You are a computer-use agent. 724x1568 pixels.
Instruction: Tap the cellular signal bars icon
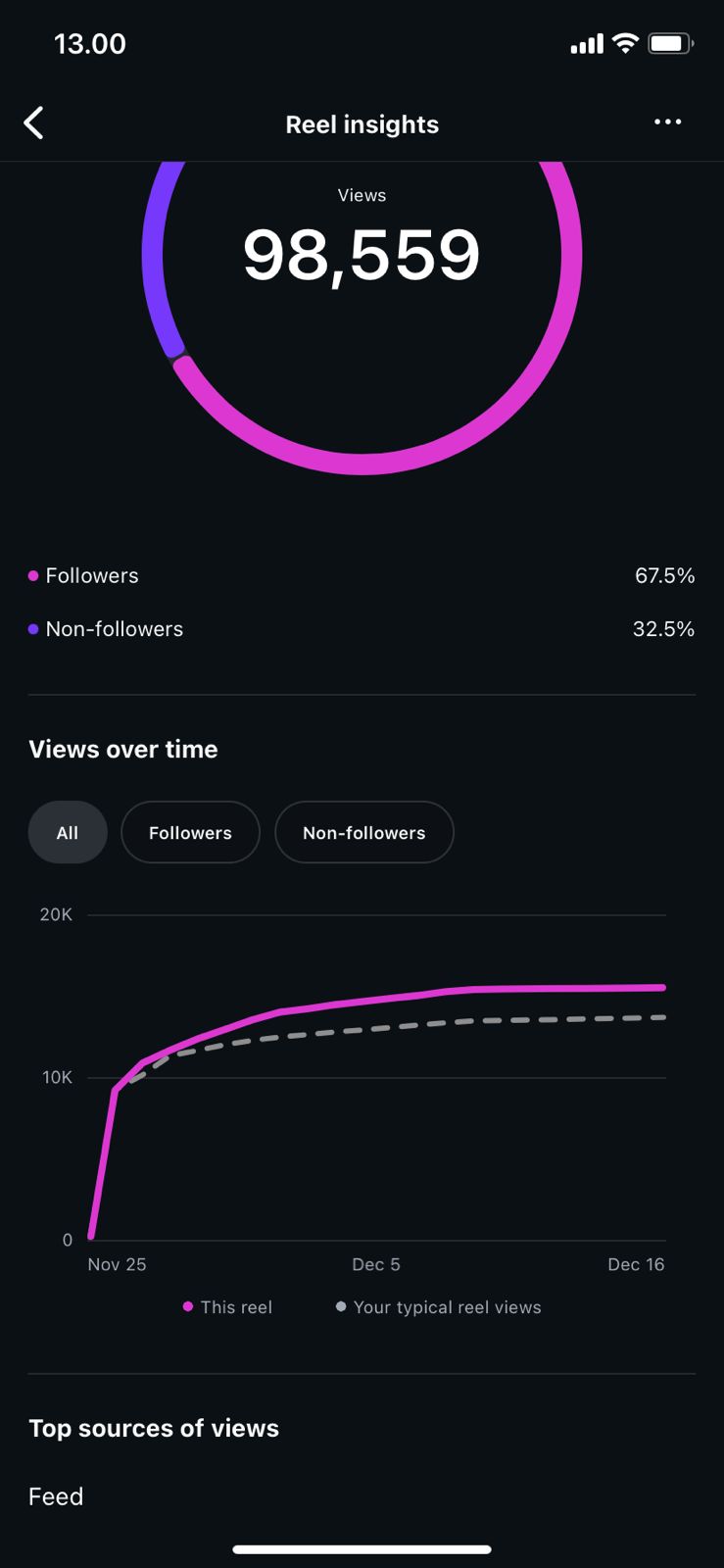[x=587, y=44]
